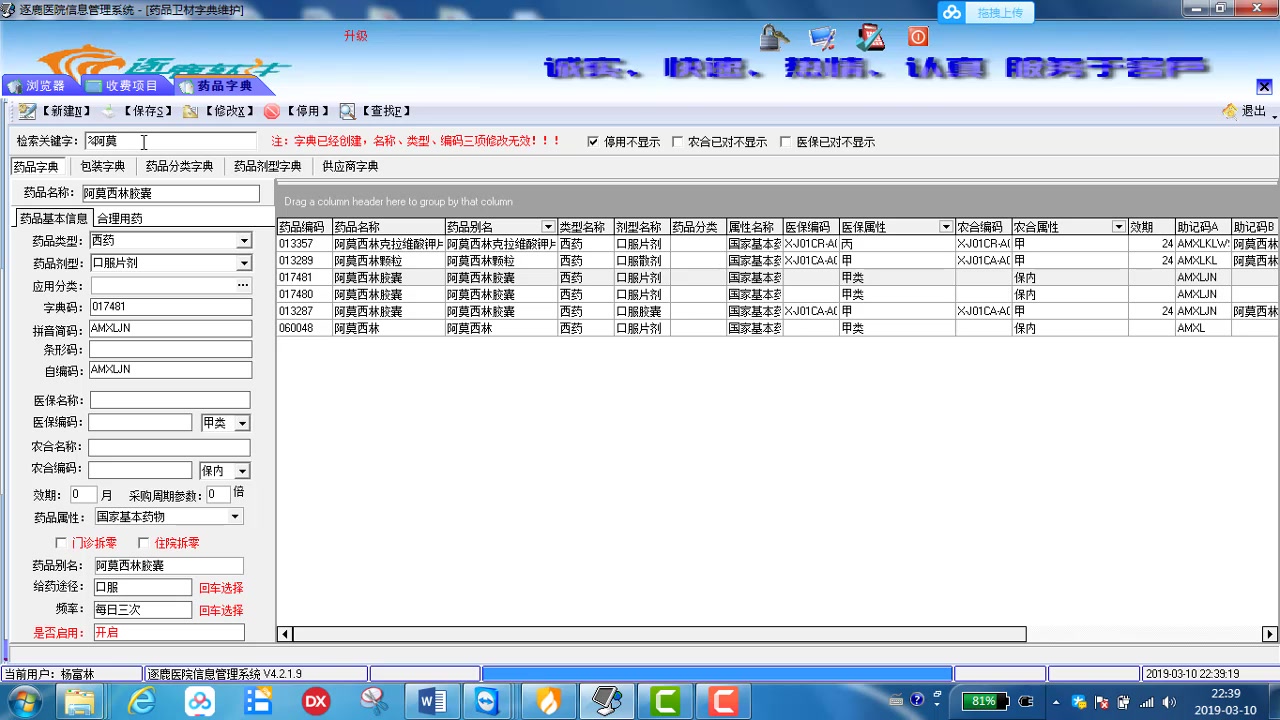Open 应用分类 ellipsis button
The image size is (1280, 720).
[242, 285]
